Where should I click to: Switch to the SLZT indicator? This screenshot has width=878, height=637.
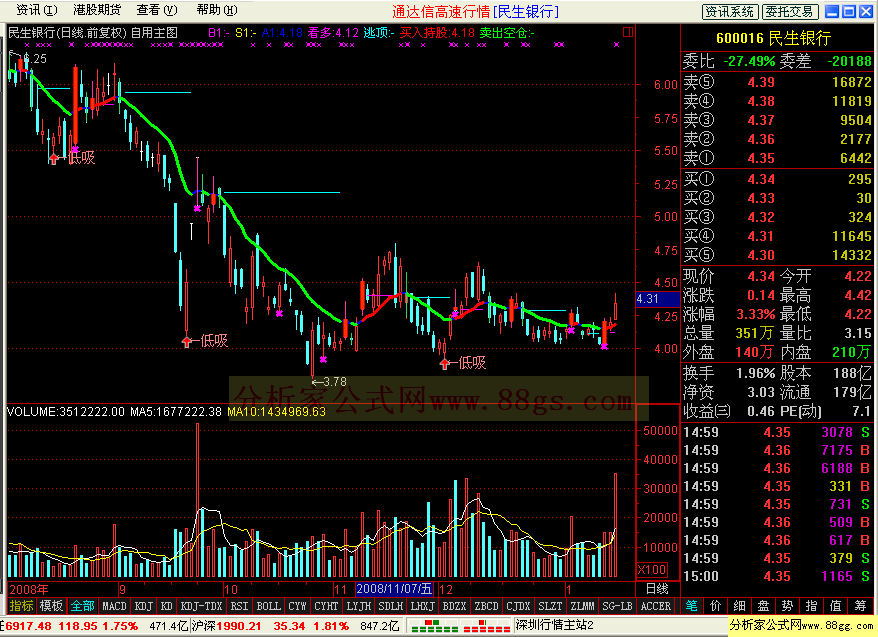pos(550,606)
